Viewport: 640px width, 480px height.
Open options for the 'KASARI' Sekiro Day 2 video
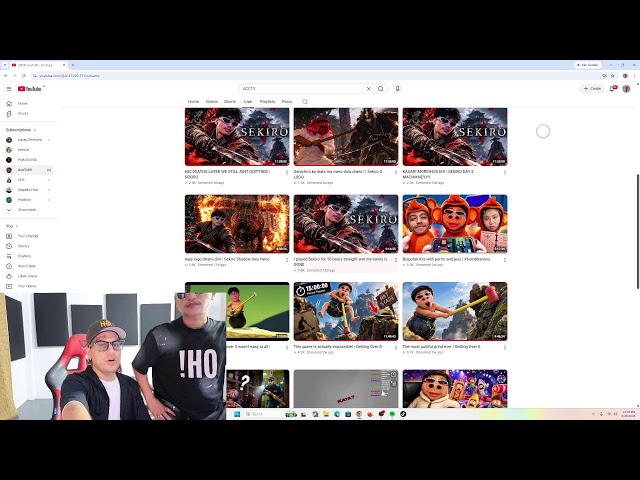tap(505, 173)
